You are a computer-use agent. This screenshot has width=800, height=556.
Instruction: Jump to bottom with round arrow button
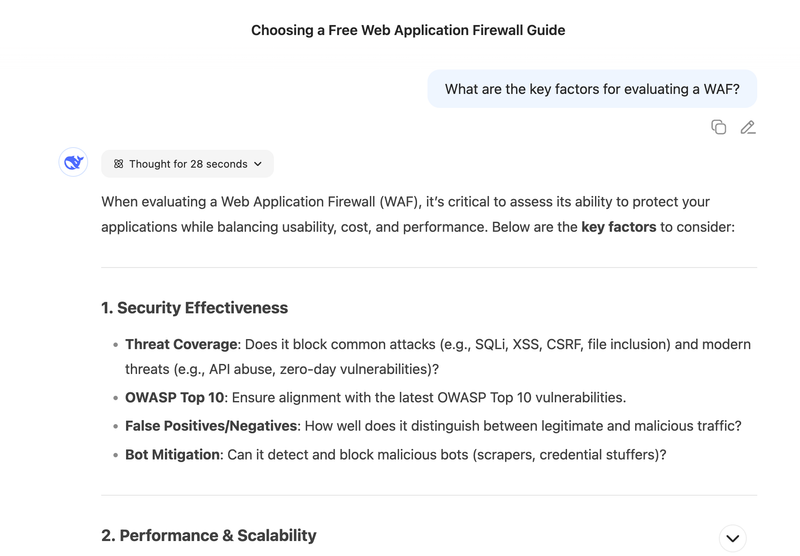(733, 538)
